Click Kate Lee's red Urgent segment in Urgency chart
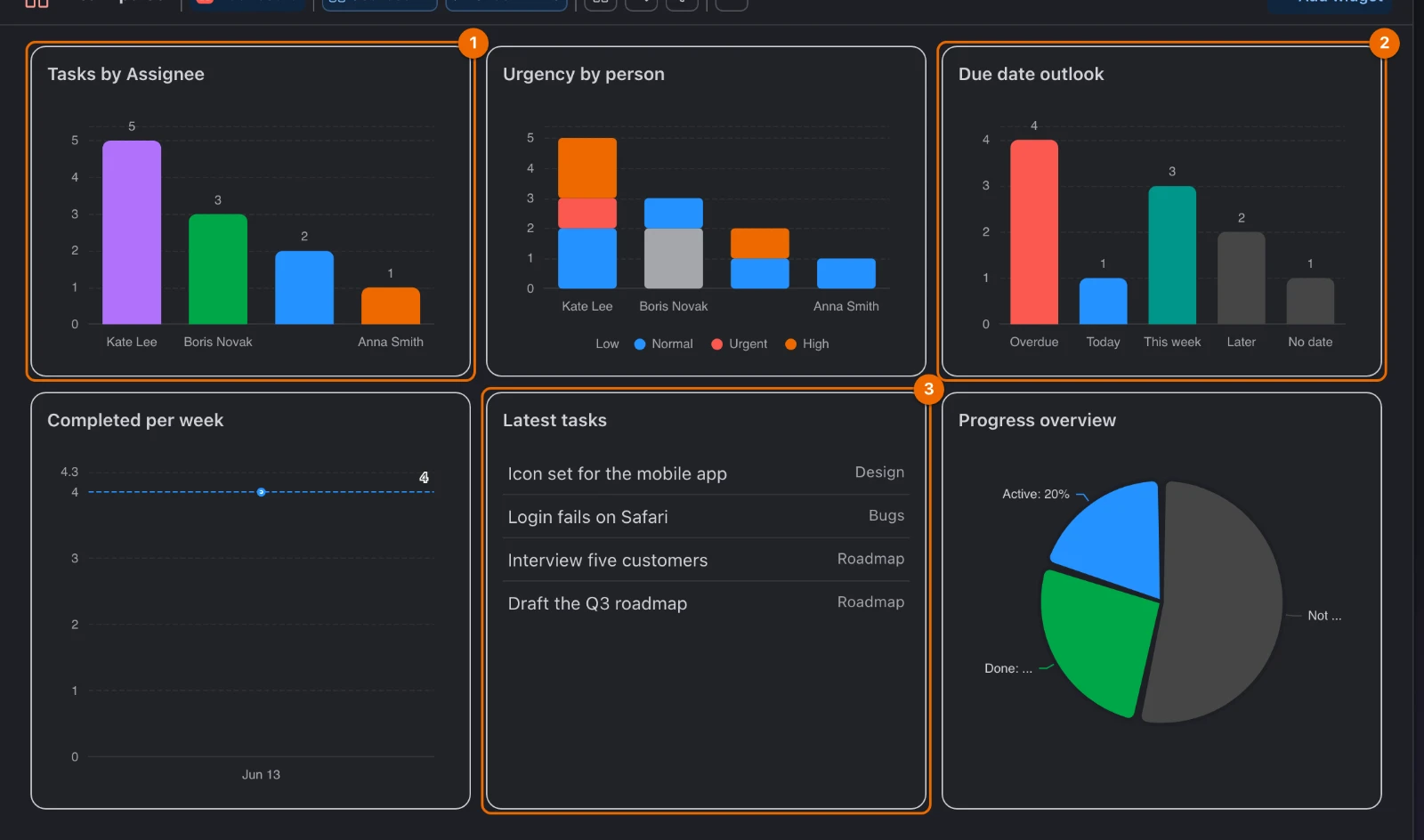Screen dimensions: 1424x840 point(587,213)
